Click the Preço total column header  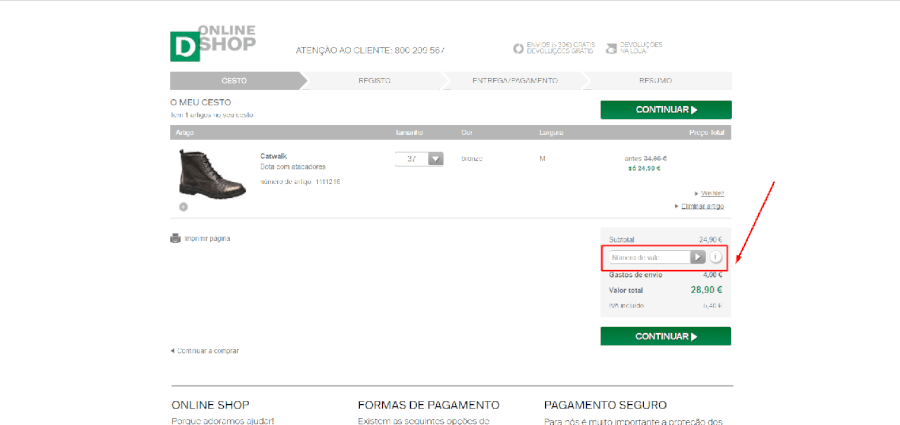(707, 133)
